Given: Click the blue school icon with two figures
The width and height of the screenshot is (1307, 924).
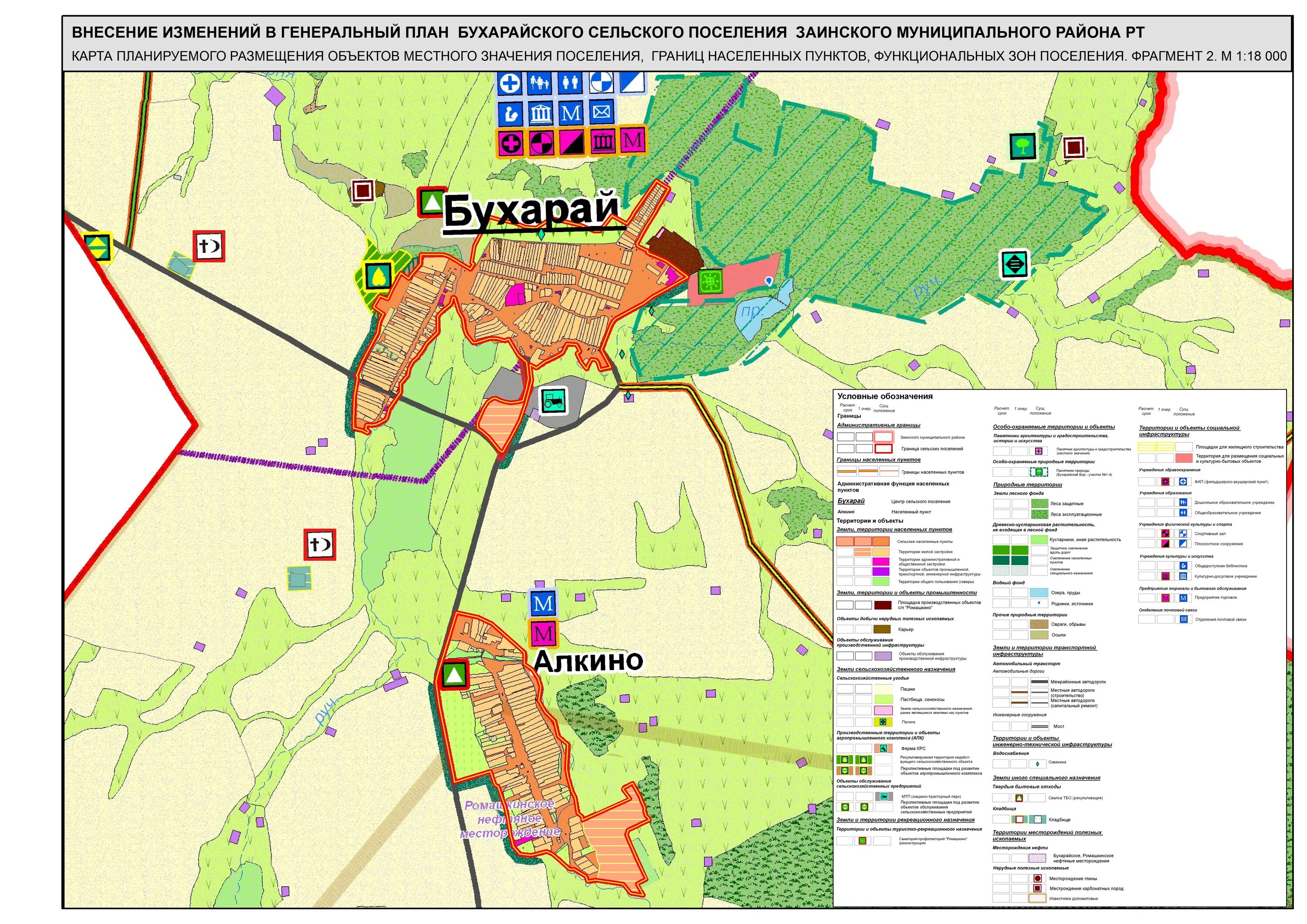Looking at the screenshot, I should (x=570, y=83).
